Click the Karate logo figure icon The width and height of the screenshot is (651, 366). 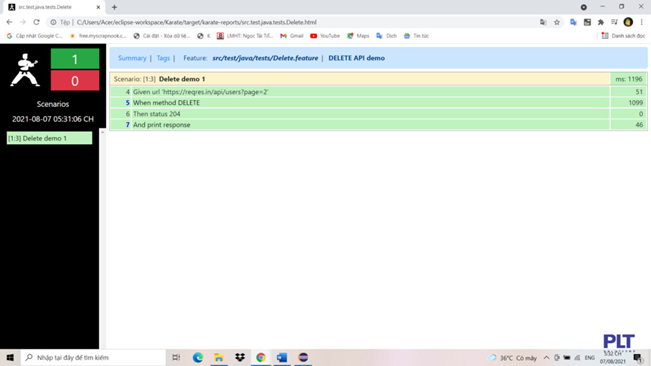coord(24,70)
